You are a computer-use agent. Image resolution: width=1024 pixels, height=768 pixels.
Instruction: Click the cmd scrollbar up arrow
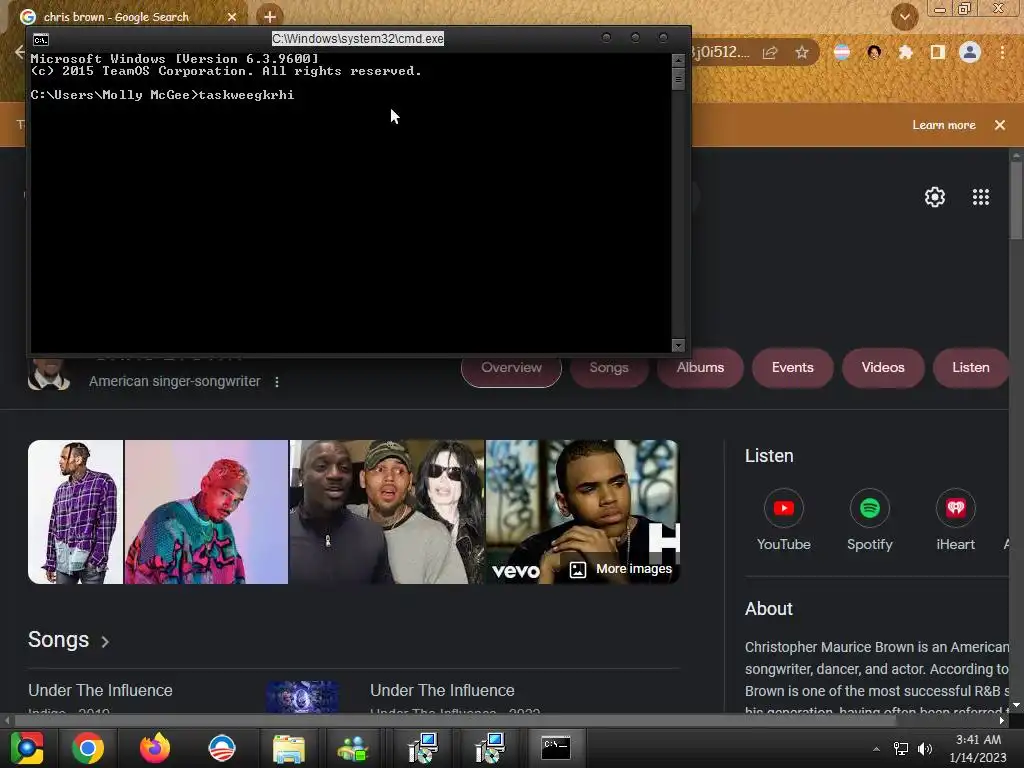click(x=678, y=60)
